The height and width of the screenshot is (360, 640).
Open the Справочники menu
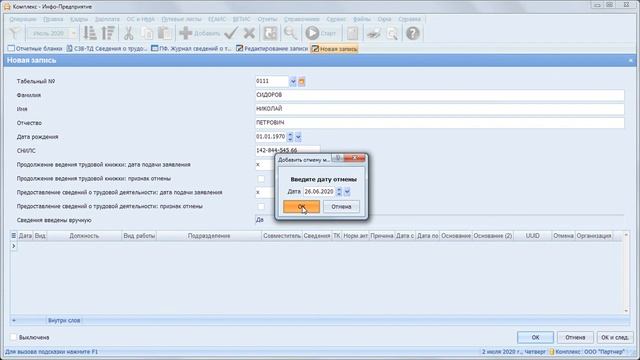click(302, 19)
